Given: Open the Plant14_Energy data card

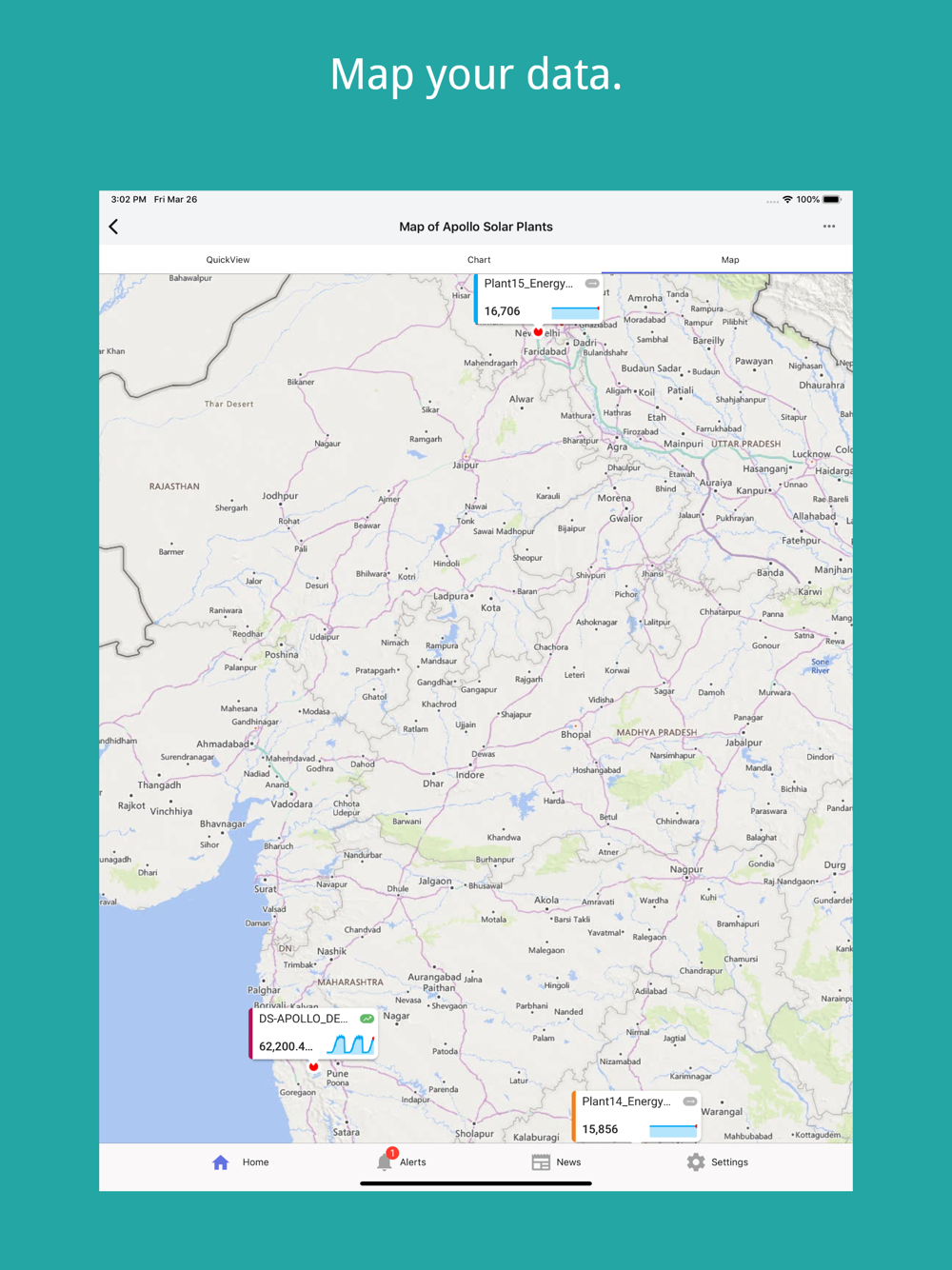Looking at the screenshot, I should 637,1116.
